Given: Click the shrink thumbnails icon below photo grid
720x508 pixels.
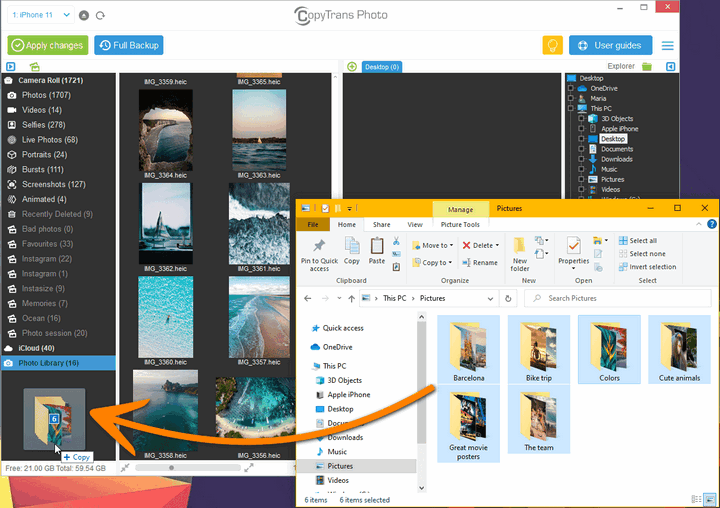Looking at the screenshot, I should pos(125,468).
